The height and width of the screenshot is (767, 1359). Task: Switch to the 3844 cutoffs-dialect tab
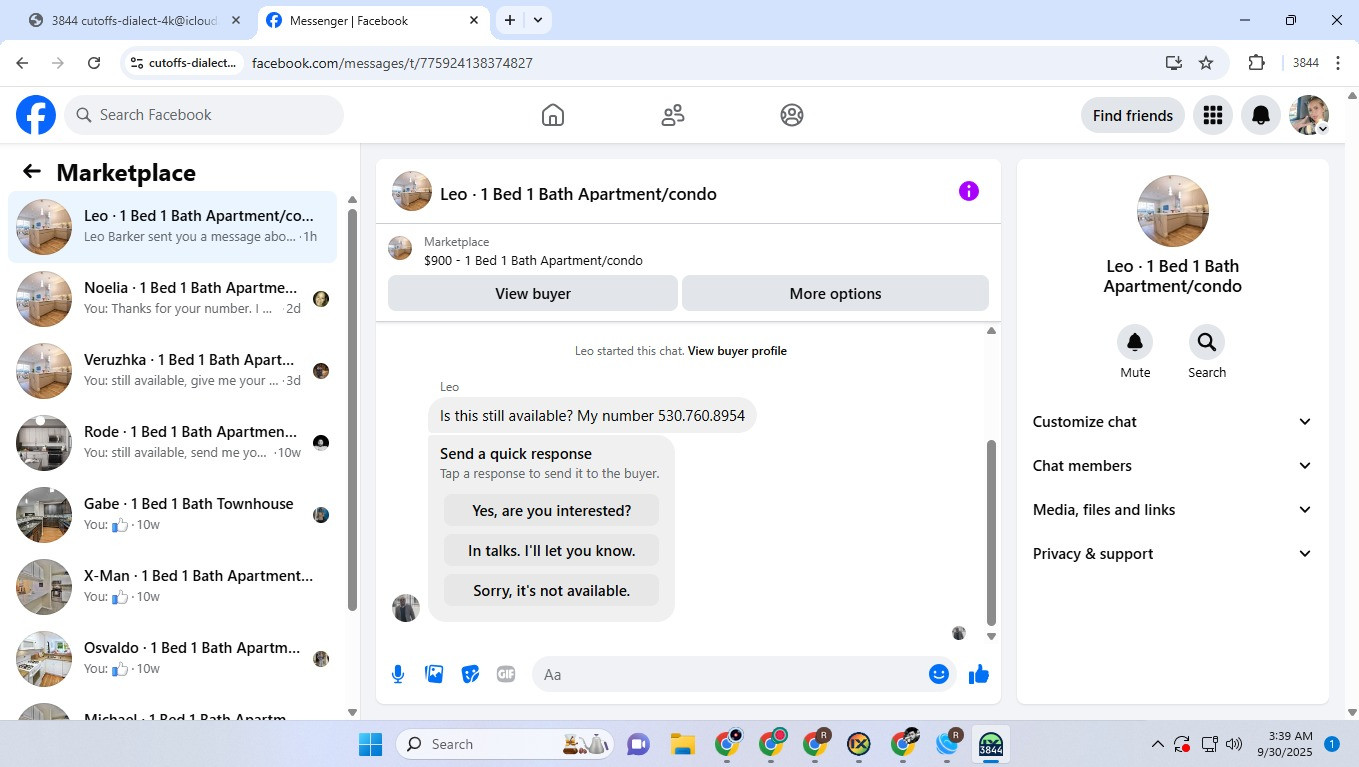136,20
